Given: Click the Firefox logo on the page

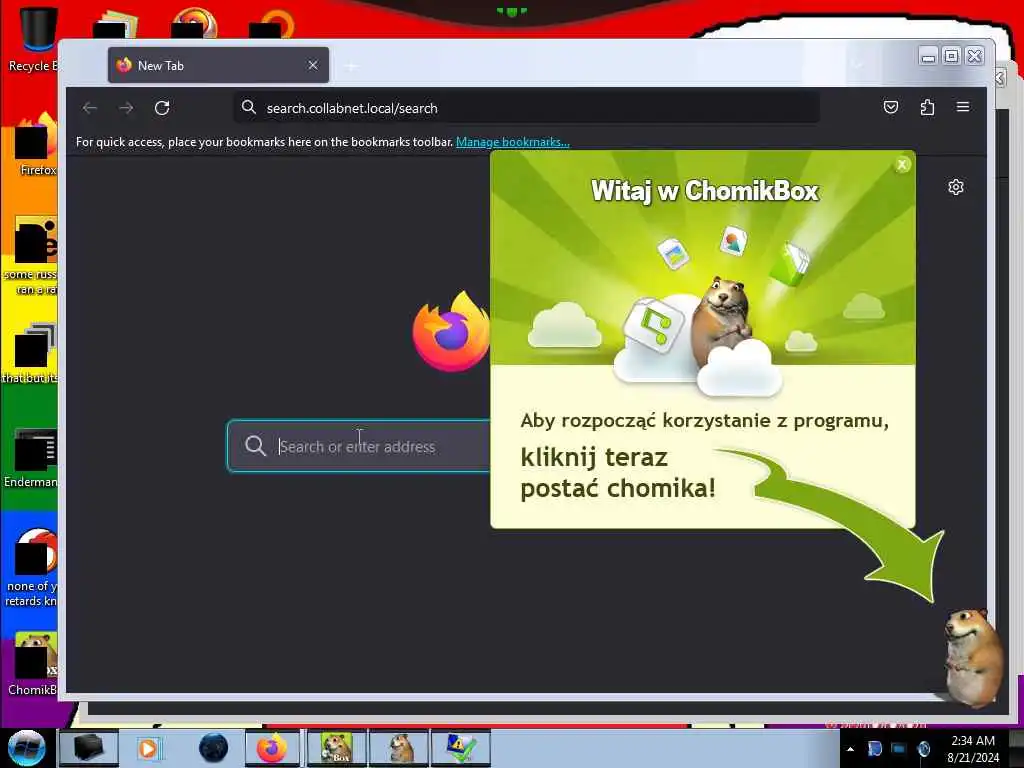Looking at the screenshot, I should (x=451, y=332).
